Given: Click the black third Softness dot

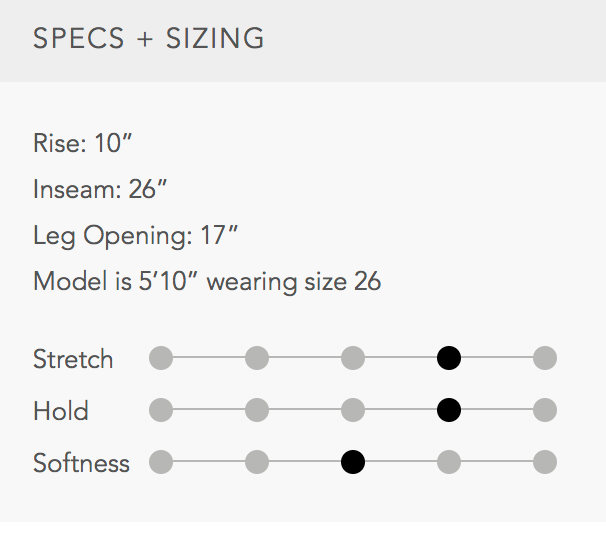Looking at the screenshot, I should pos(353,462).
